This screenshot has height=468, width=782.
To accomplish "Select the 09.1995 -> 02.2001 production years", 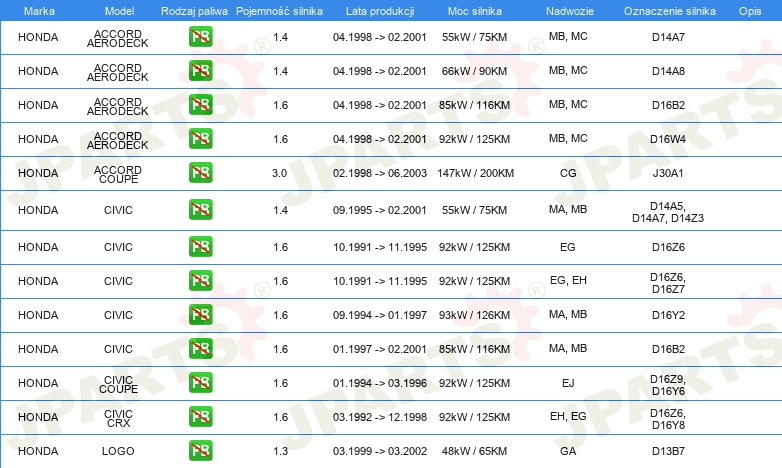I will coord(380,210).
